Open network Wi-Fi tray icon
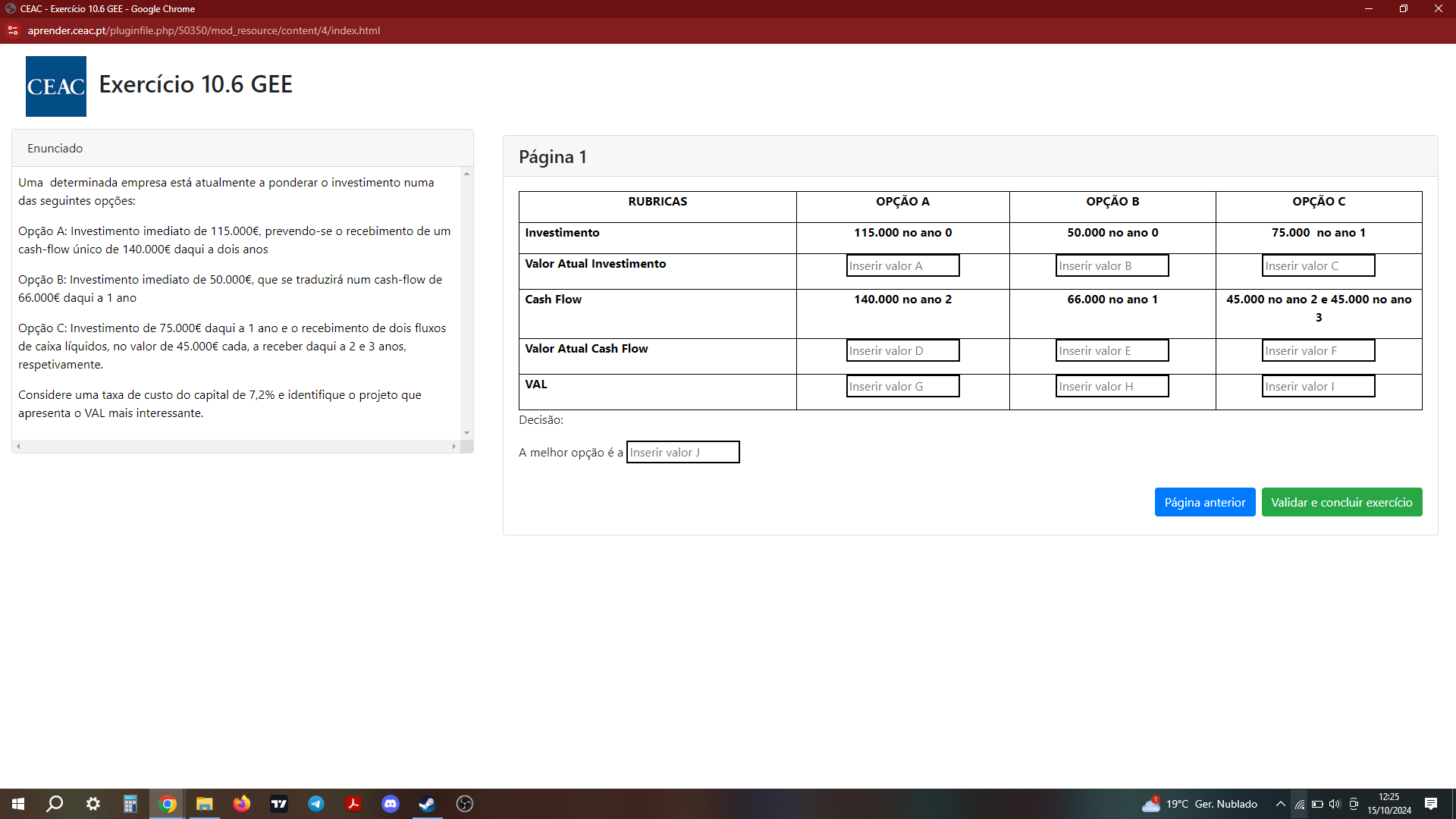The width and height of the screenshot is (1456, 819). click(x=1300, y=804)
